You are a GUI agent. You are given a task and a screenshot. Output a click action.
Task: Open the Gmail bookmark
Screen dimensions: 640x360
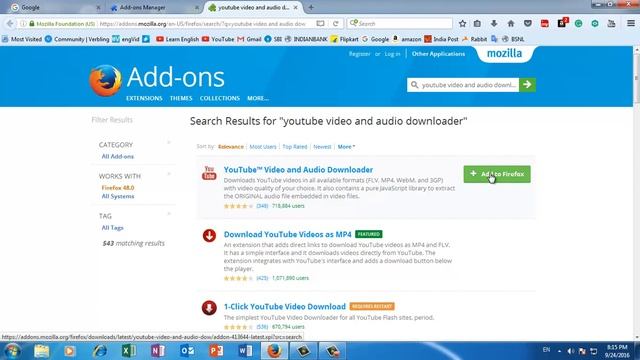249,39
